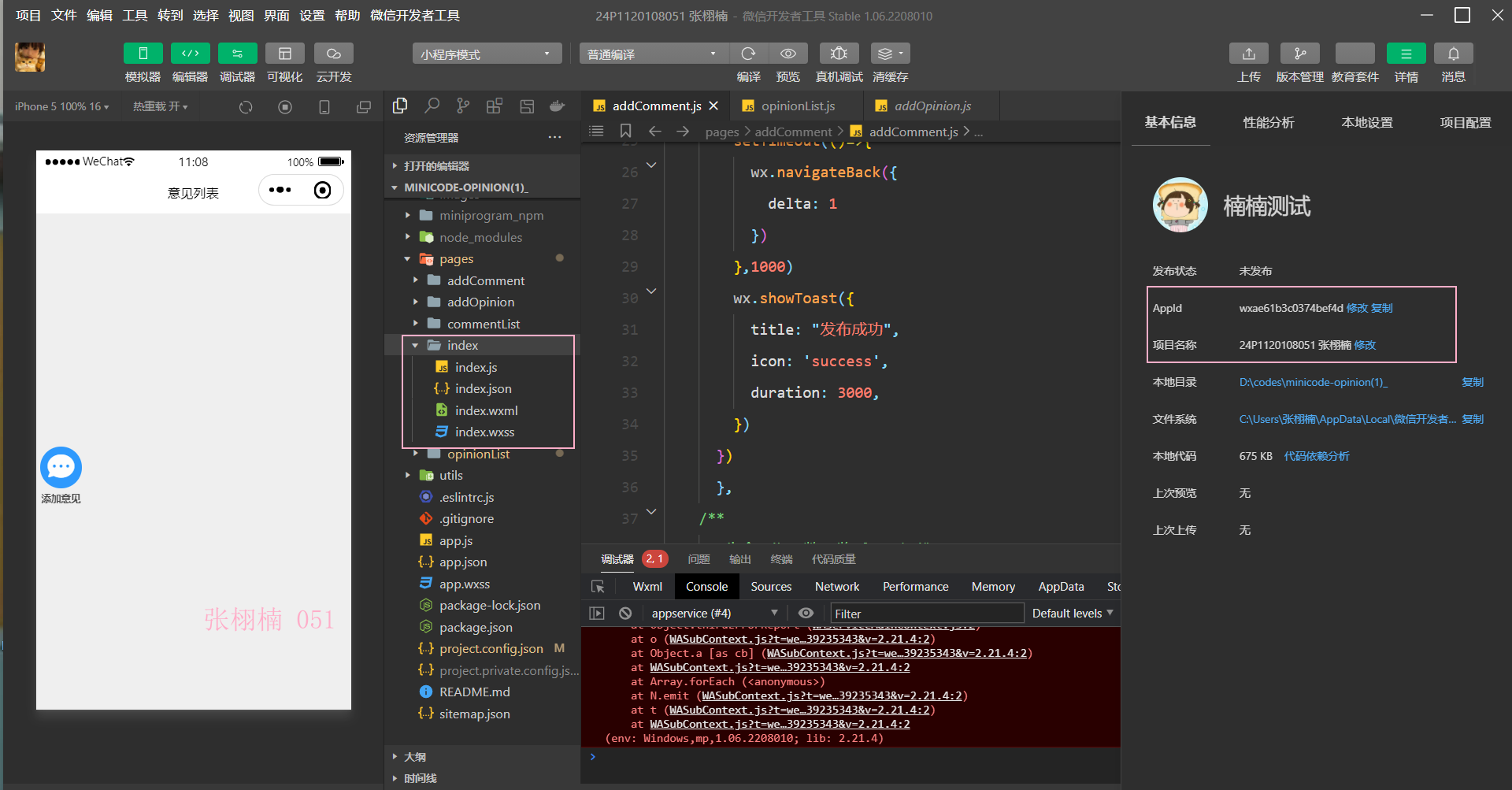Open the 工具 menu
Viewport: 1512px width, 790px height.
pyautogui.click(x=135, y=15)
